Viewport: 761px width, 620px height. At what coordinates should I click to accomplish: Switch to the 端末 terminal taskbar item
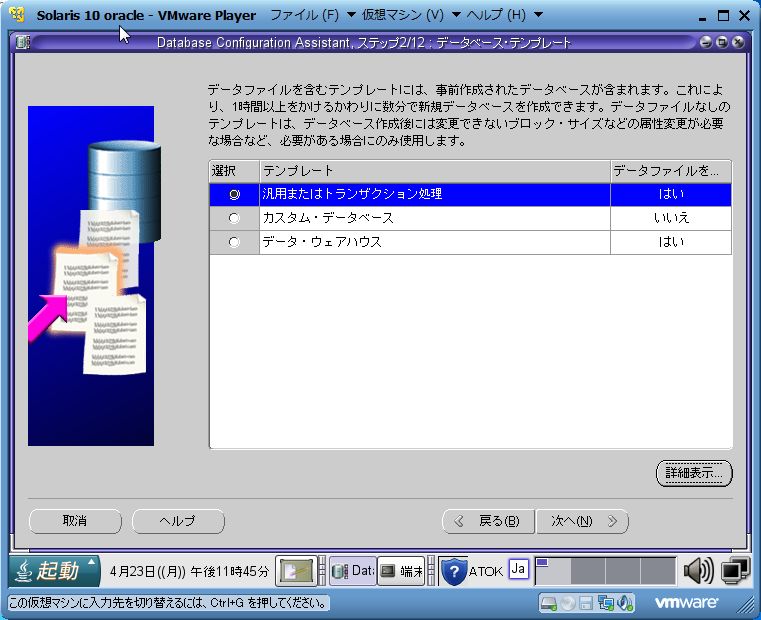click(x=401, y=571)
